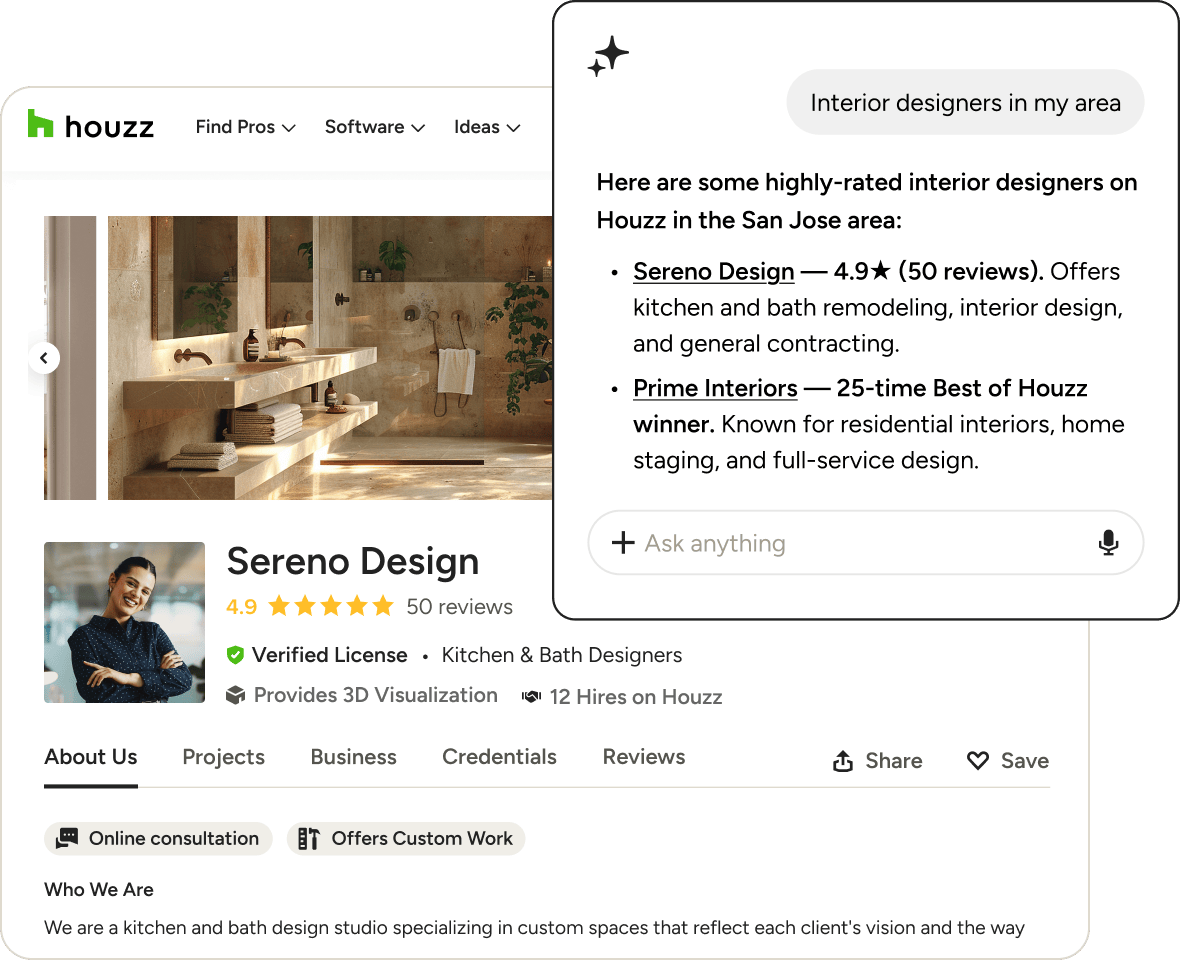The image size is (1180, 960).
Task: Open the Prime Interiors link in chat
Action: coord(715,388)
